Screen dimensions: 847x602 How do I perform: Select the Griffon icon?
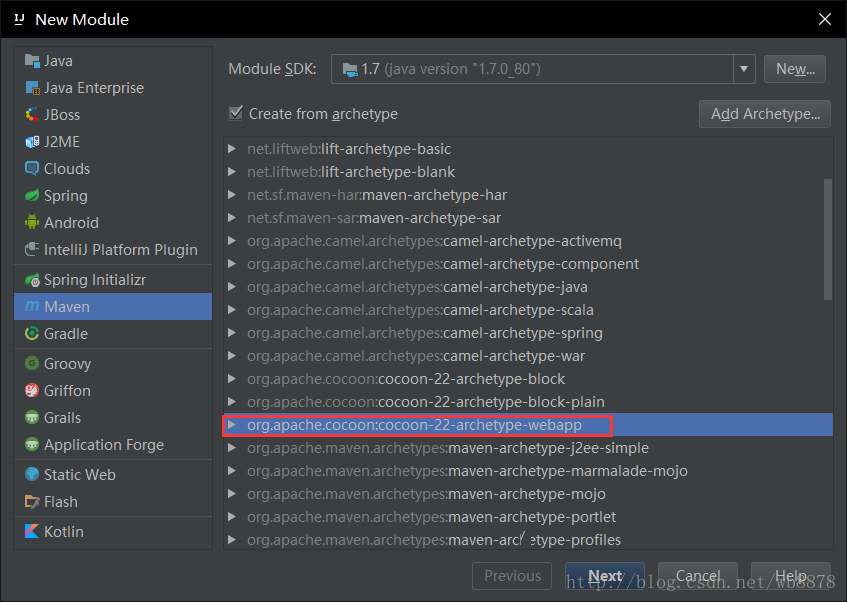coord(32,390)
